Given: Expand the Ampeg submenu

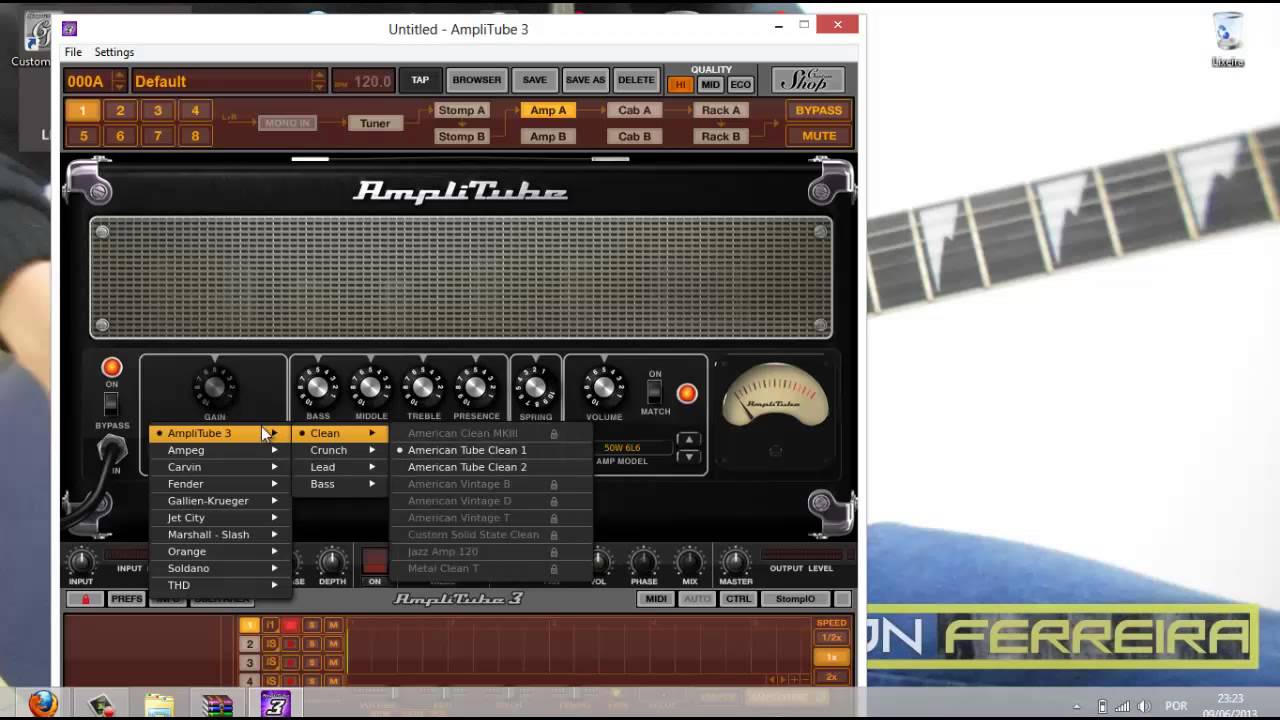Looking at the screenshot, I should pos(220,450).
